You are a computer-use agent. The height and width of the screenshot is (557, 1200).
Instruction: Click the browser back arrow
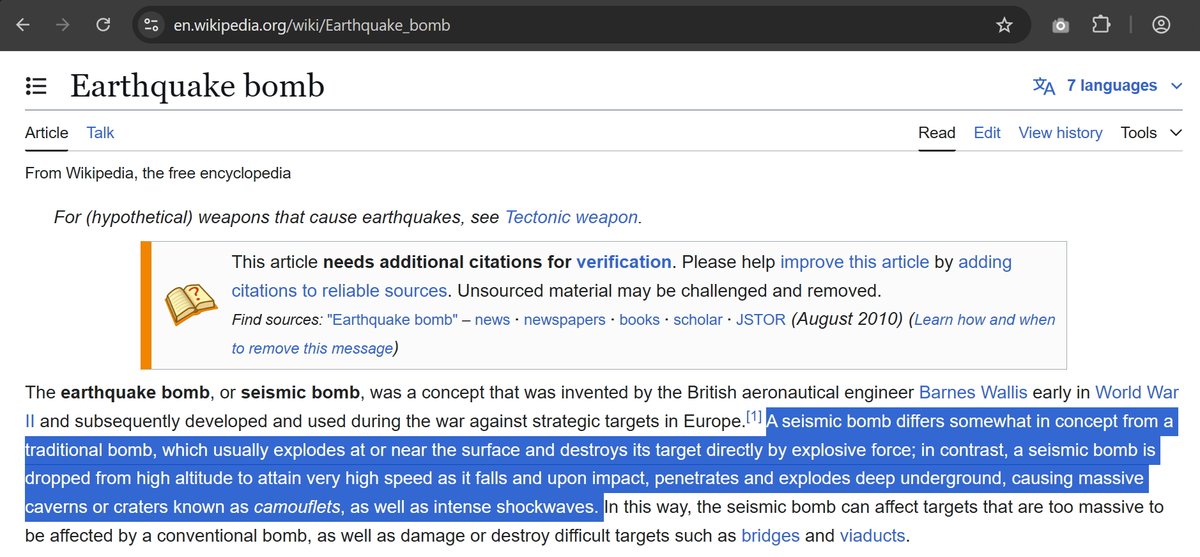coord(22,25)
